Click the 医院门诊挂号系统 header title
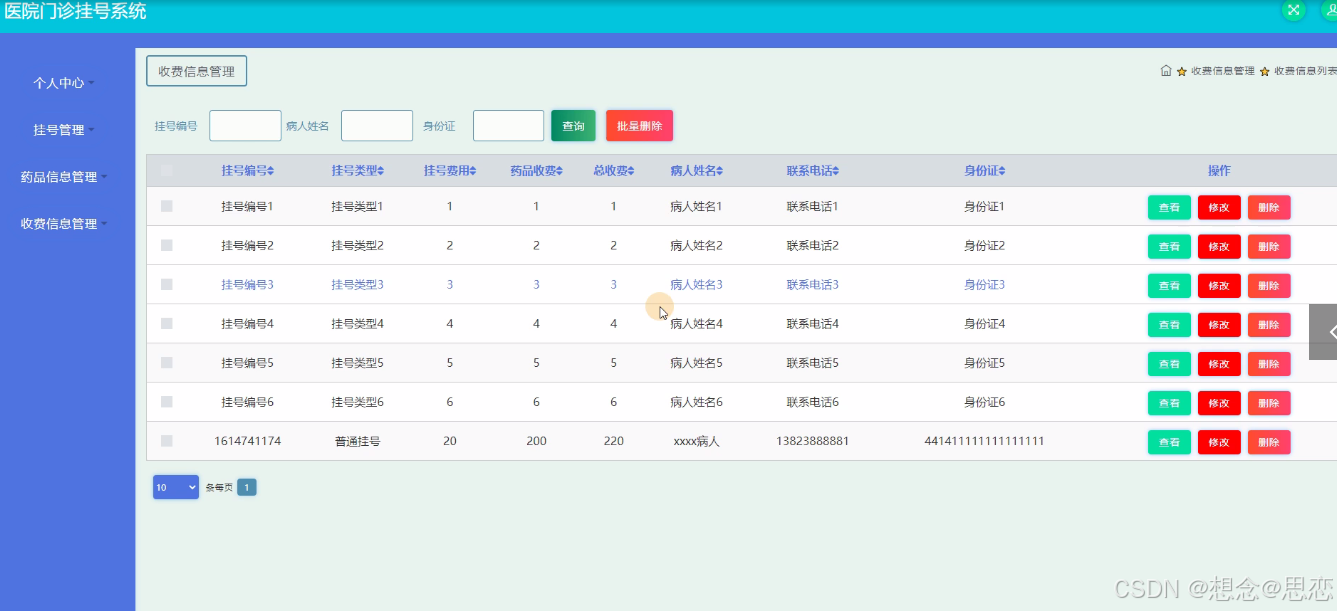This screenshot has height=611, width=1337. tap(76, 11)
